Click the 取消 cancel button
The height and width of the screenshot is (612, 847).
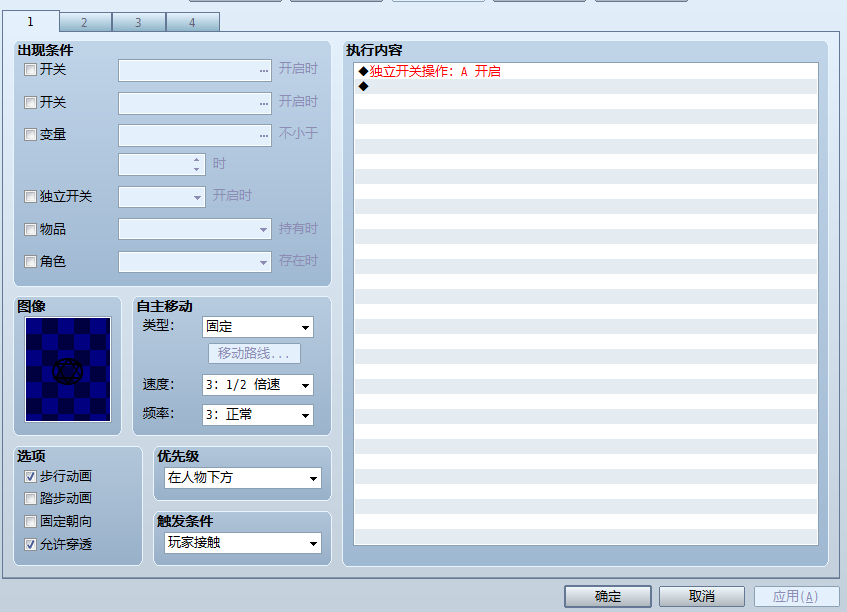point(702,596)
